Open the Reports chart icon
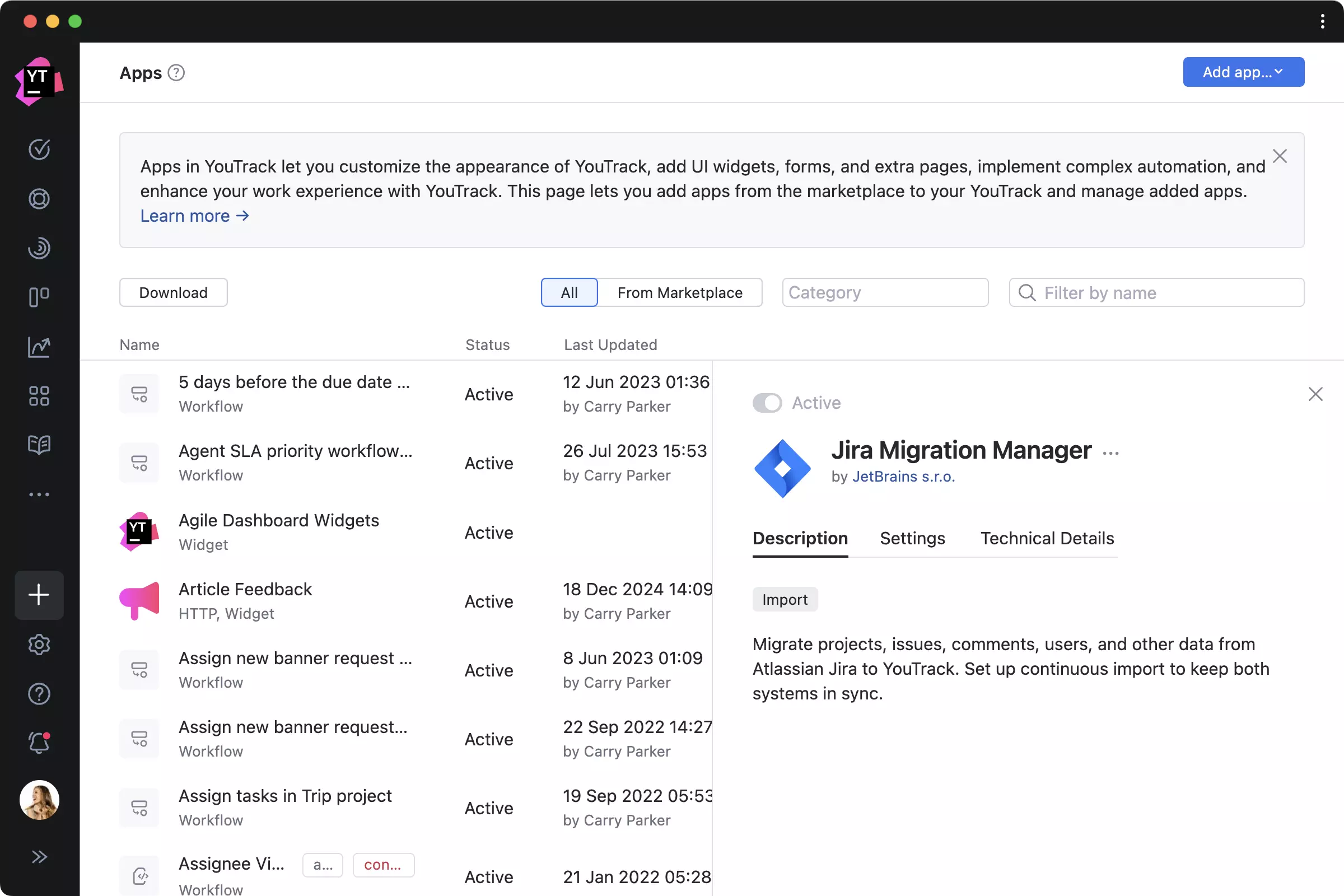The height and width of the screenshot is (896, 1344). point(39,347)
